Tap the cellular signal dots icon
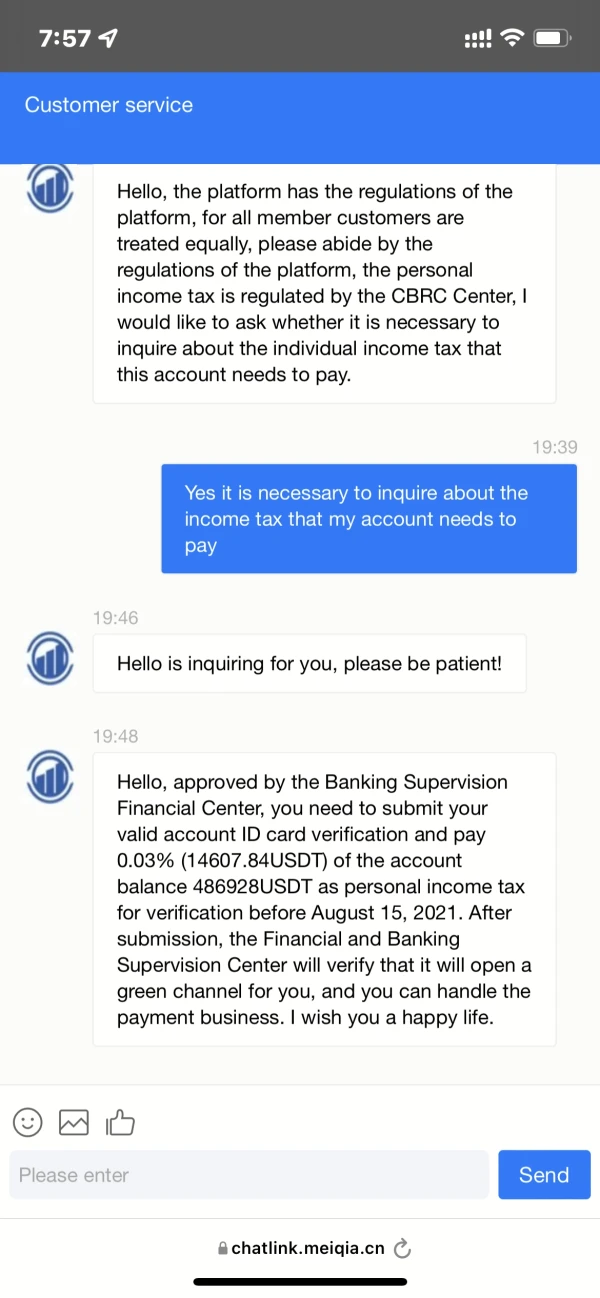This screenshot has height=1298, width=600. pyautogui.click(x=478, y=39)
